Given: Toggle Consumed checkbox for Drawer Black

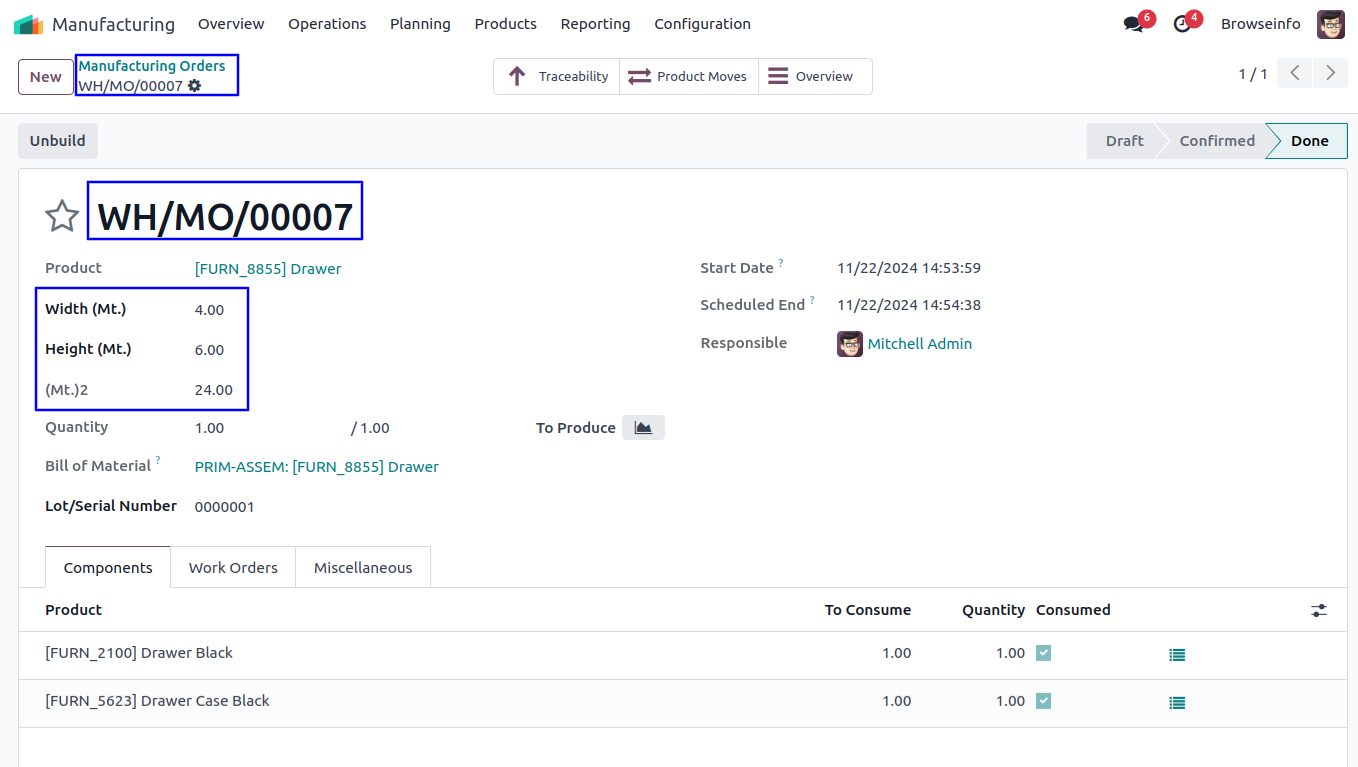Looking at the screenshot, I should (x=1043, y=653).
